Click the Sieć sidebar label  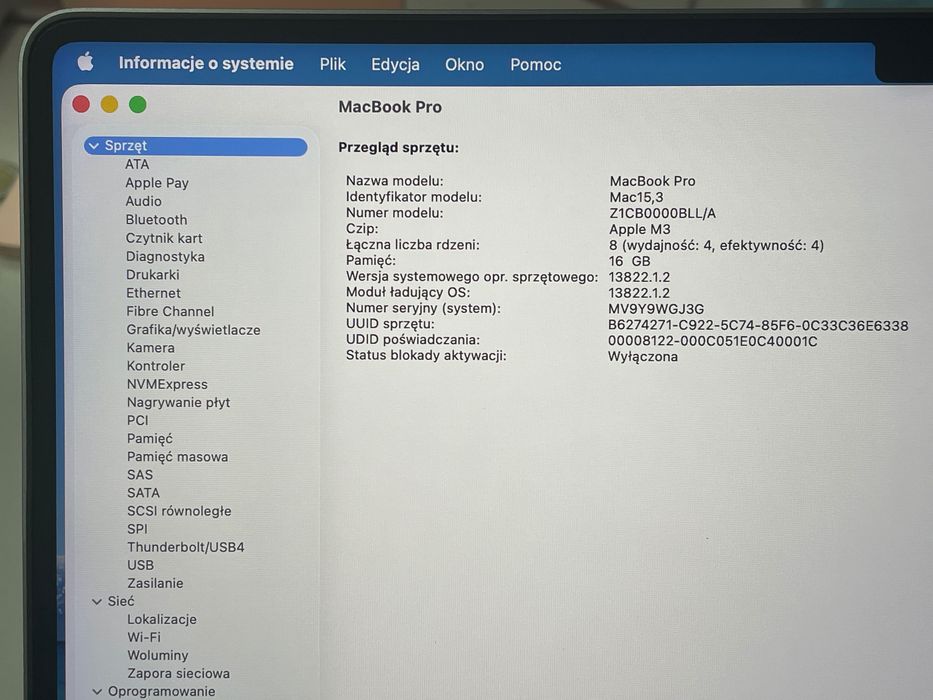click(121, 601)
